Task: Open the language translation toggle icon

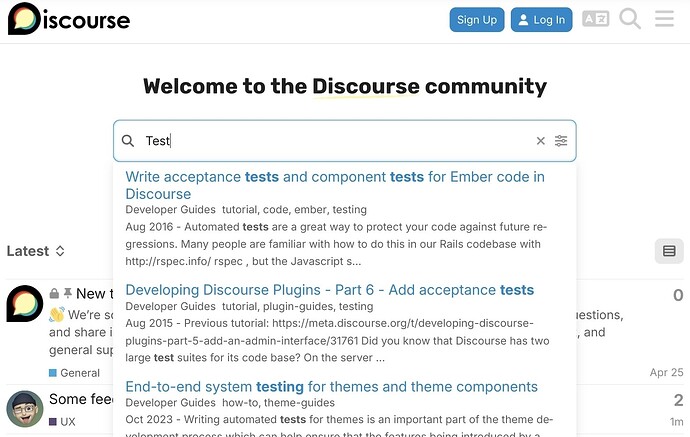Action: click(595, 19)
